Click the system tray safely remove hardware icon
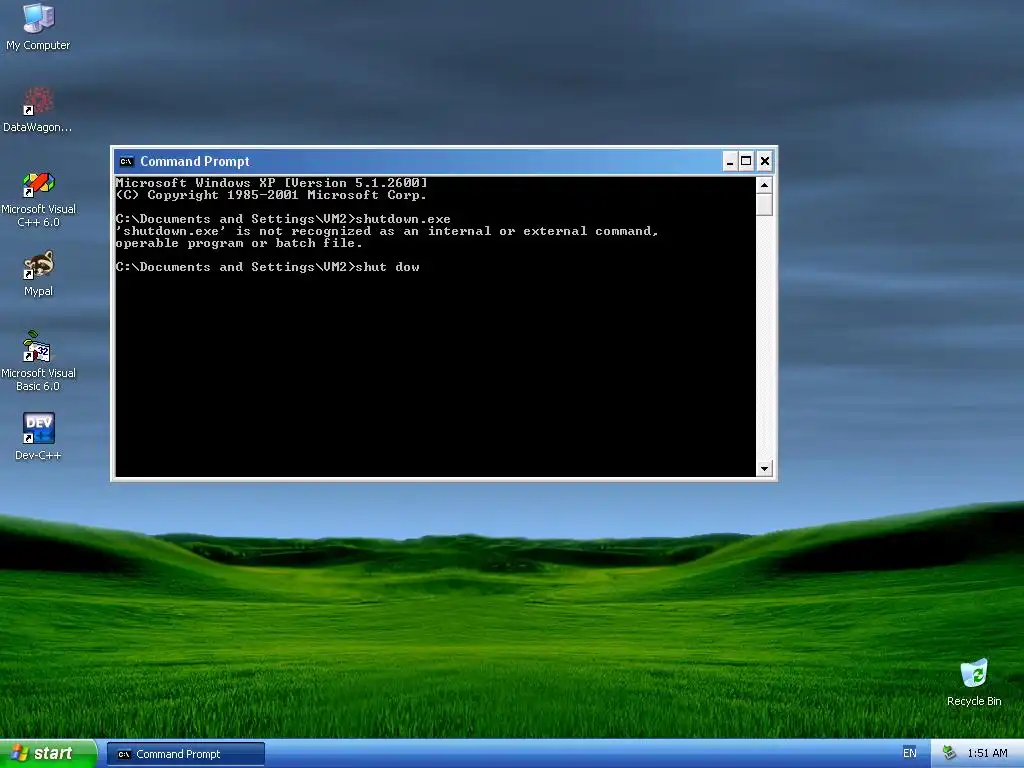 click(x=949, y=753)
